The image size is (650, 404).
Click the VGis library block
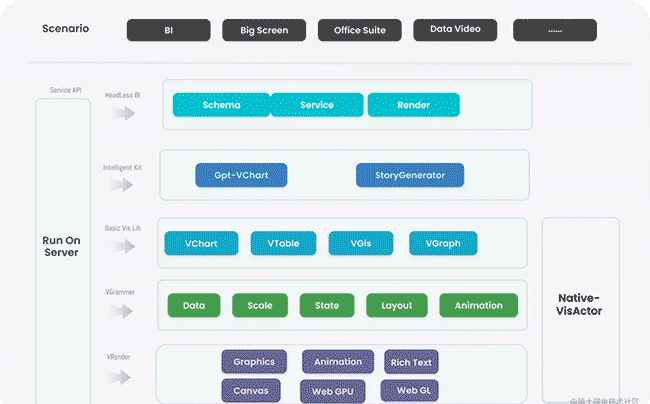[x=361, y=243]
